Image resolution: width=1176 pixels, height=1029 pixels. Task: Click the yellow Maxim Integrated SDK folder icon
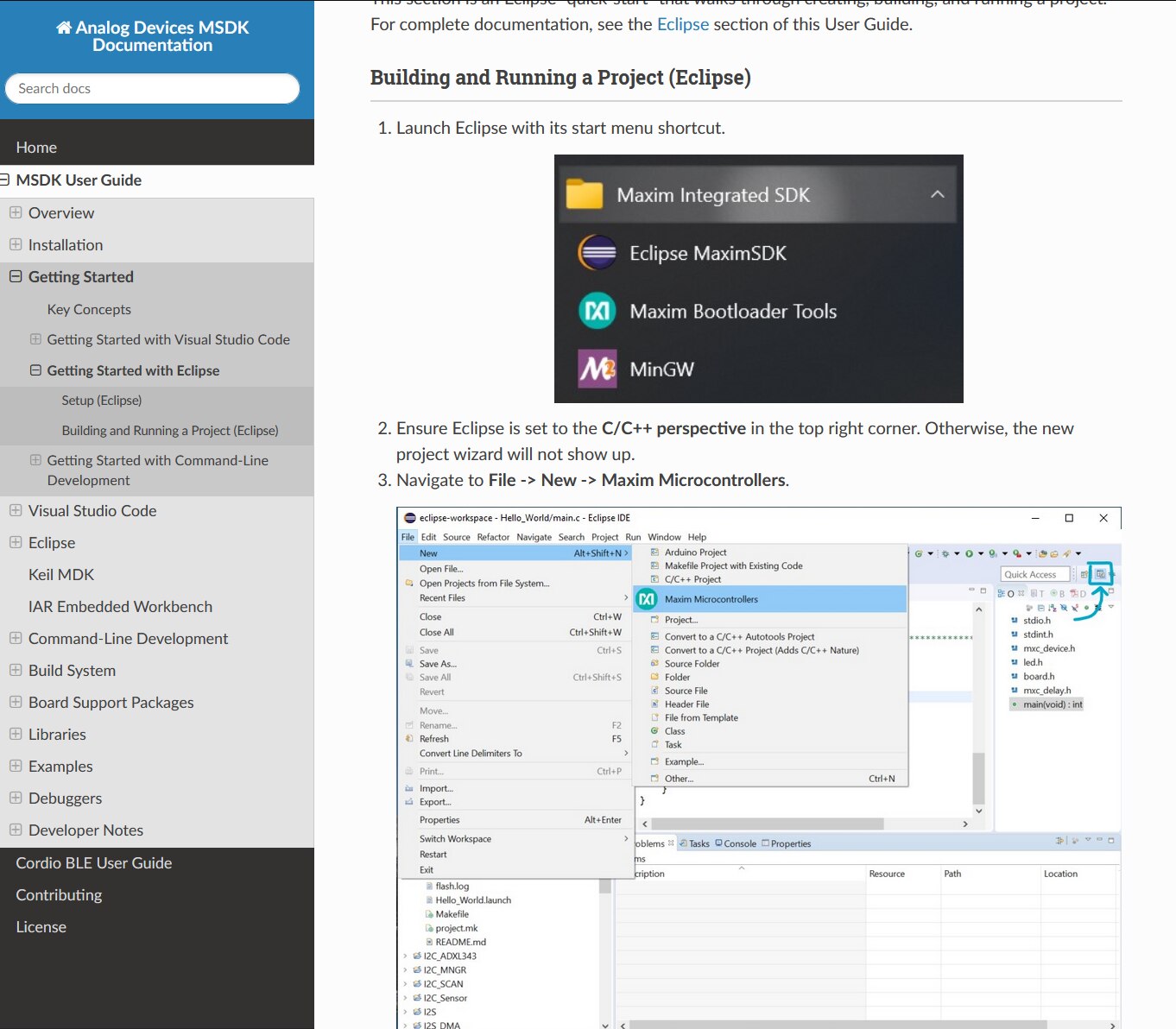[x=585, y=195]
